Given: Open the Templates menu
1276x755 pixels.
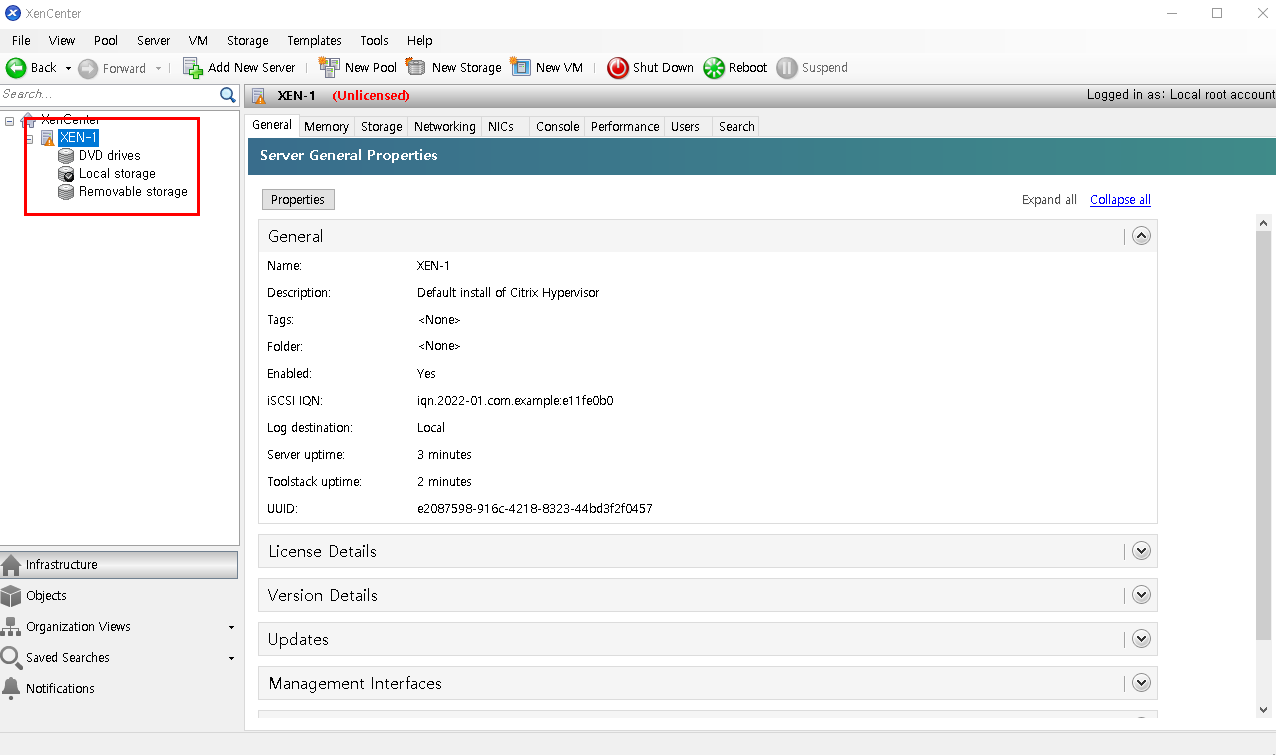Looking at the screenshot, I should [314, 41].
